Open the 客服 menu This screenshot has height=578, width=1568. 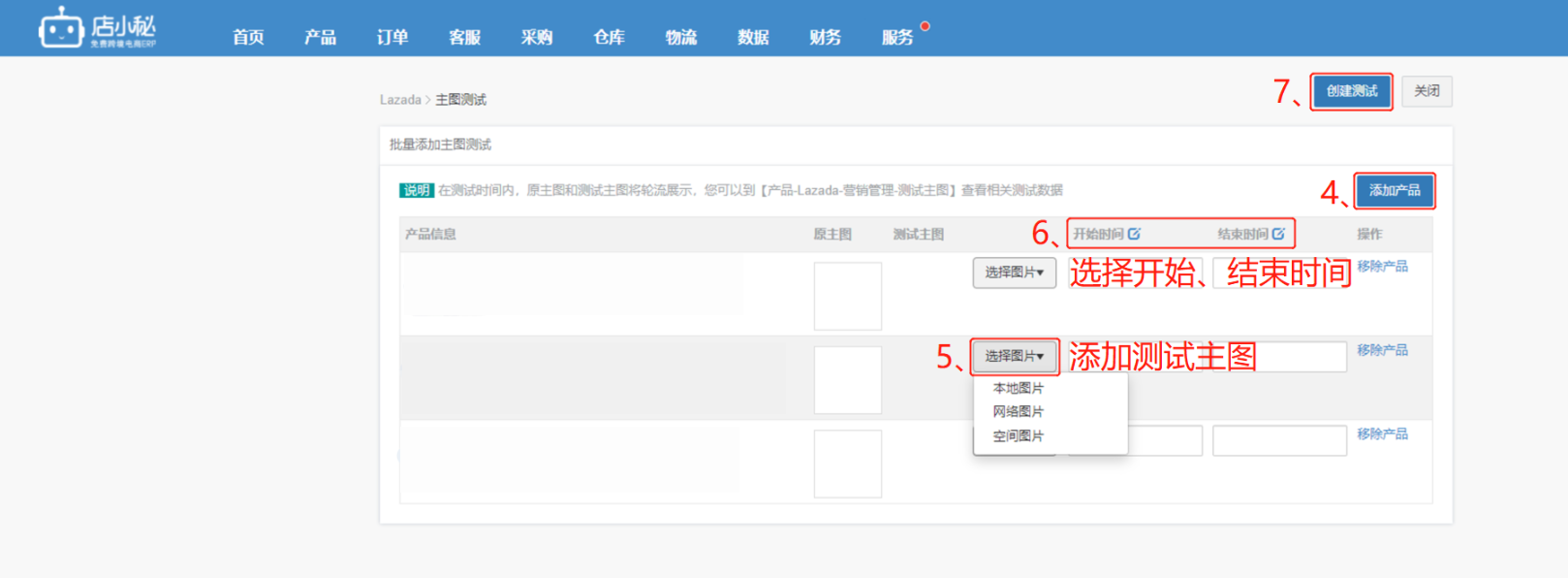pos(464,37)
